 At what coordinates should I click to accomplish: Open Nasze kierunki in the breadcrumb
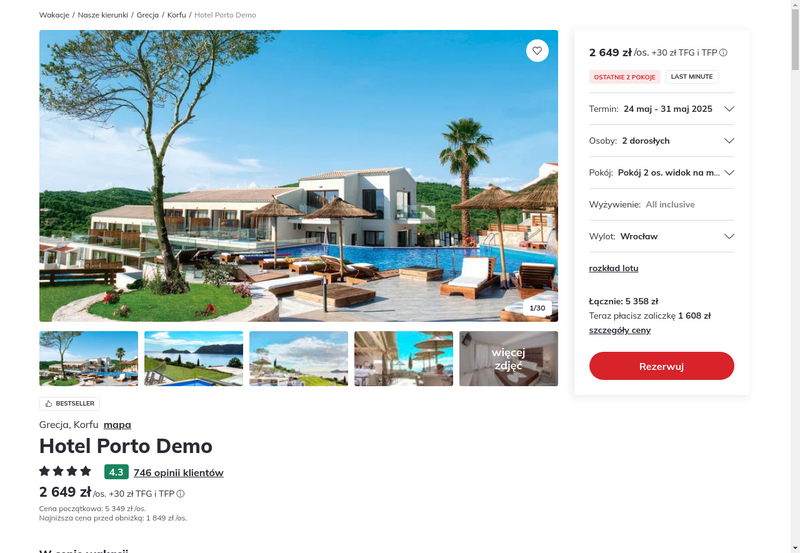click(103, 15)
